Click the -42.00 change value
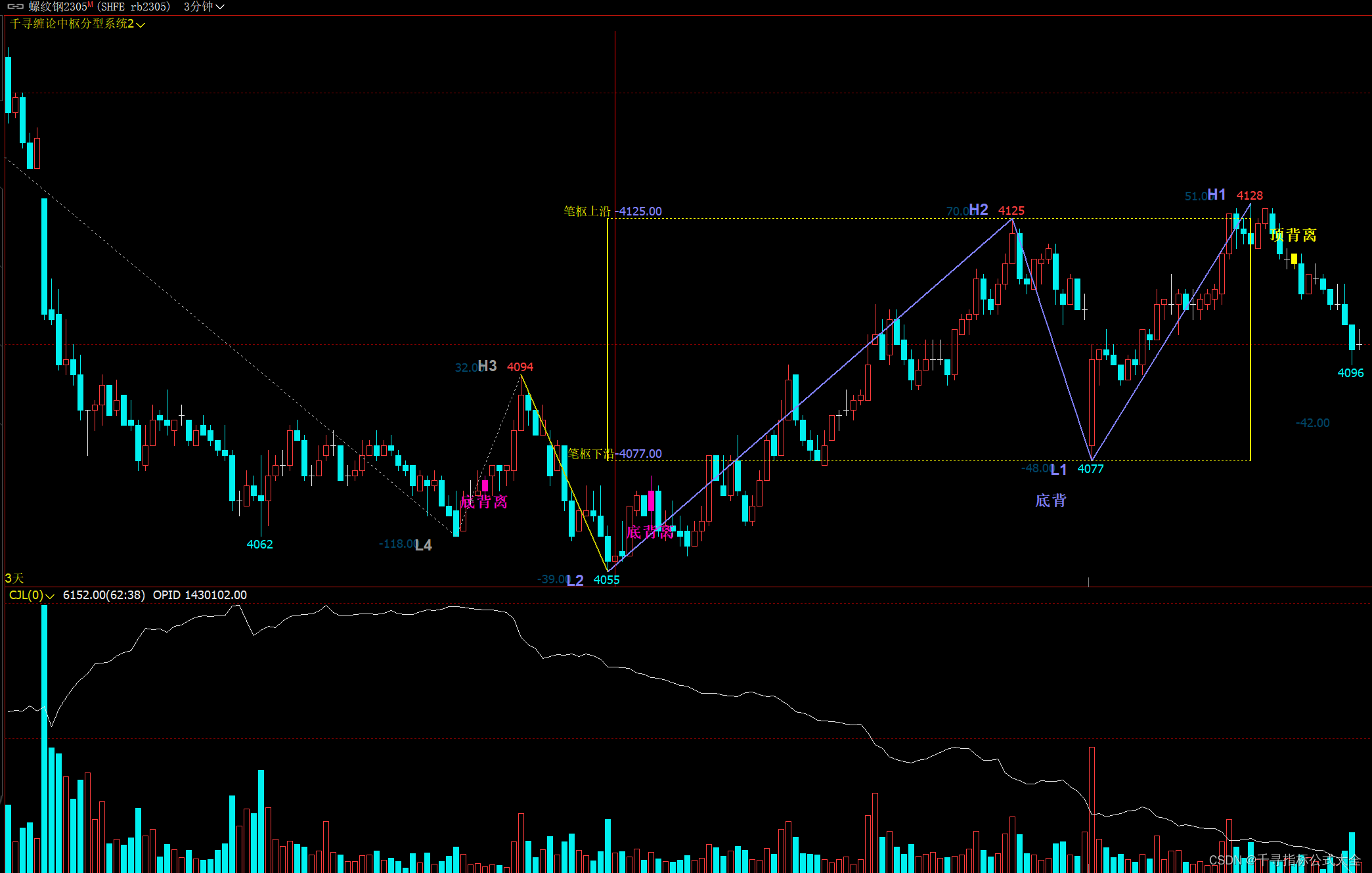1372x873 pixels. click(x=1312, y=423)
